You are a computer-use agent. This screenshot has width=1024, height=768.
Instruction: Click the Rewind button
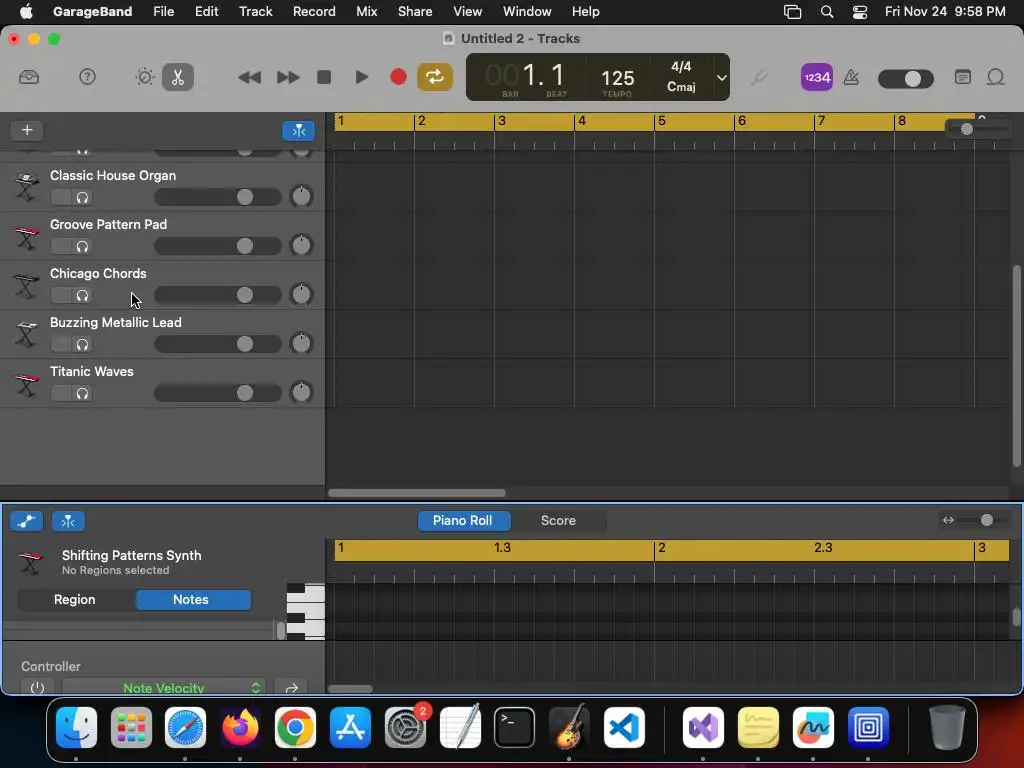click(249, 78)
